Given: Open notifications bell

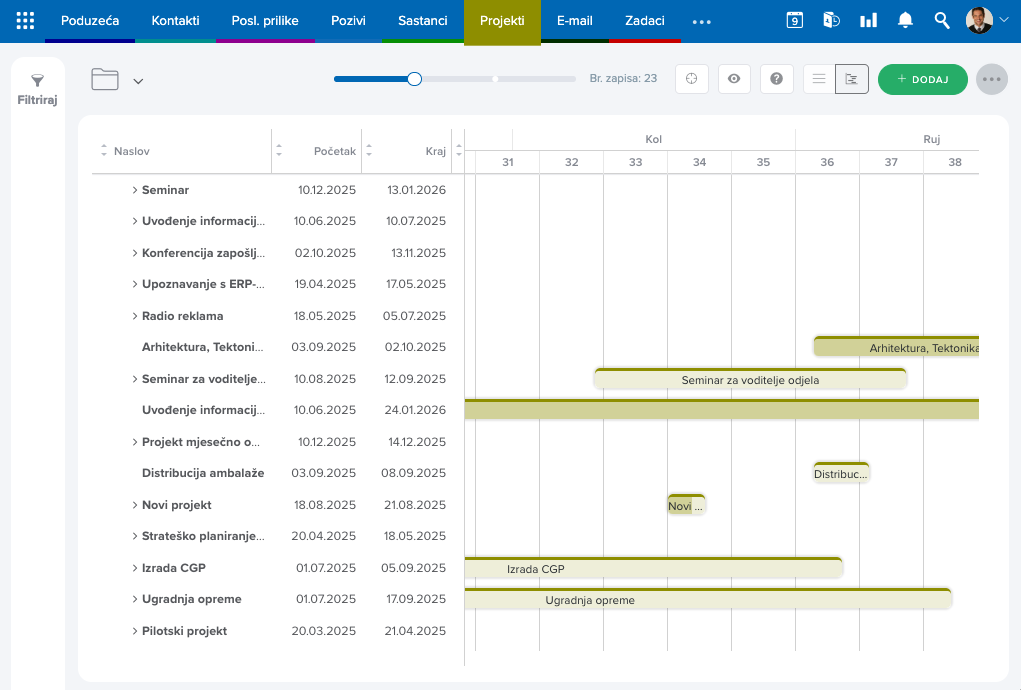Looking at the screenshot, I should pyautogui.click(x=905, y=21).
